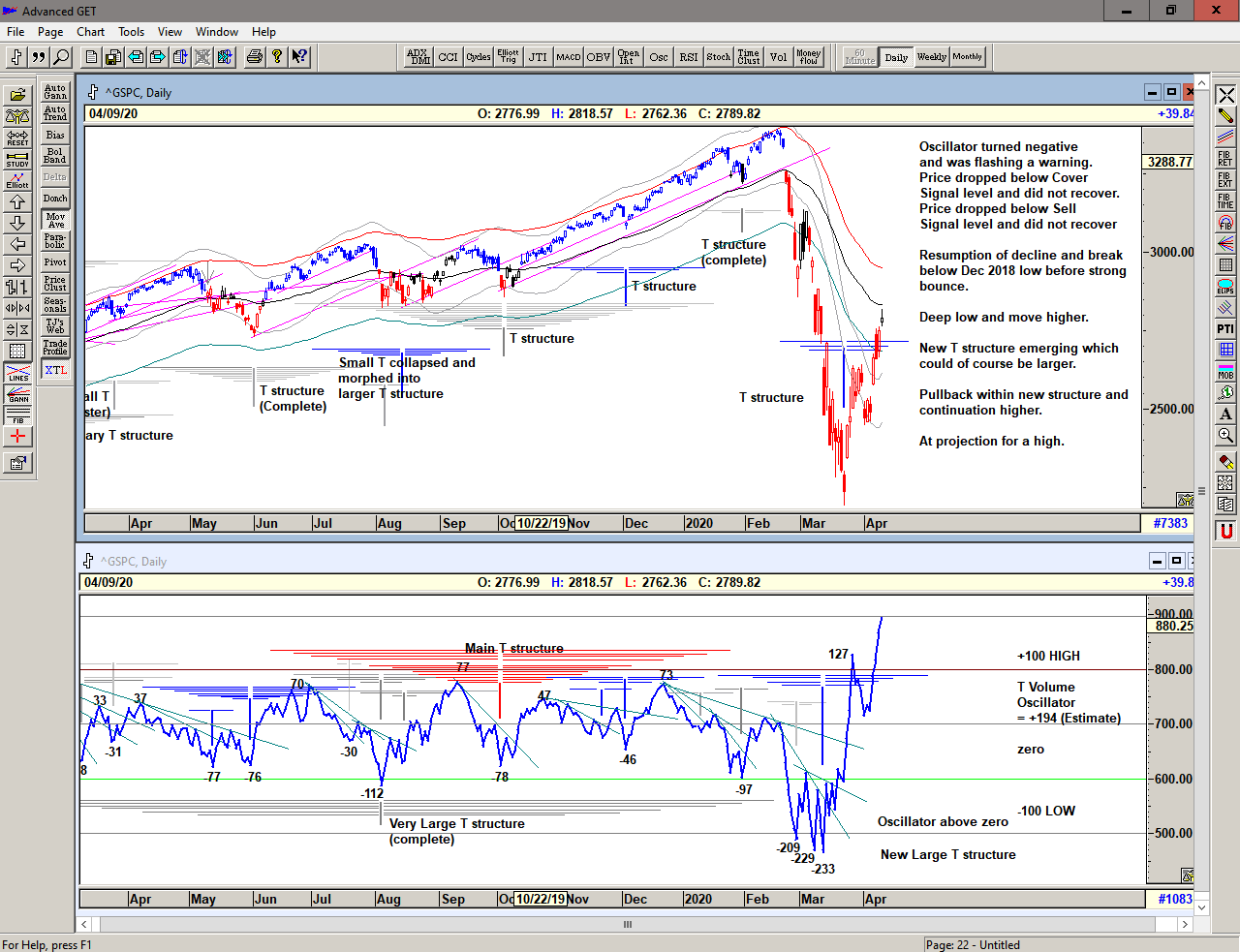Click the RSI indicator button

click(688, 57)
